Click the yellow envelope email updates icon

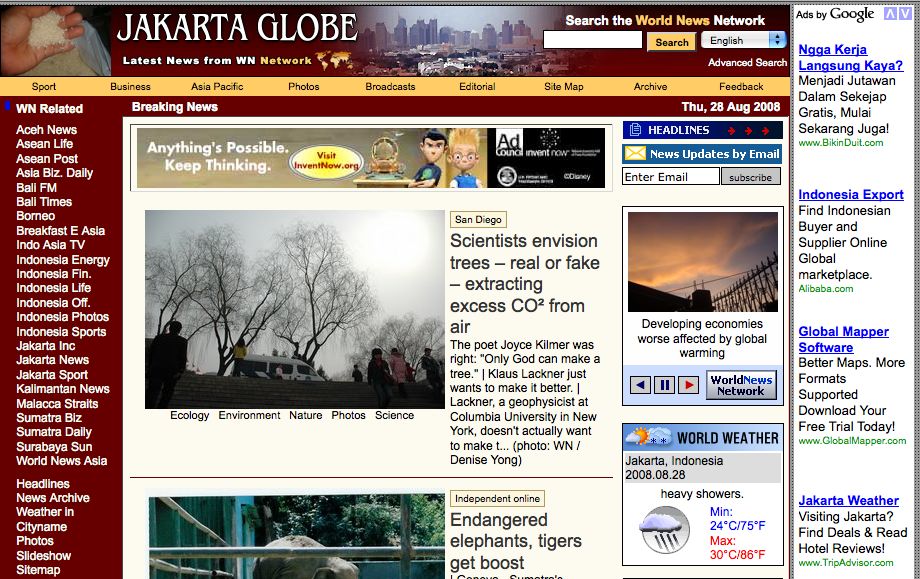634,154
